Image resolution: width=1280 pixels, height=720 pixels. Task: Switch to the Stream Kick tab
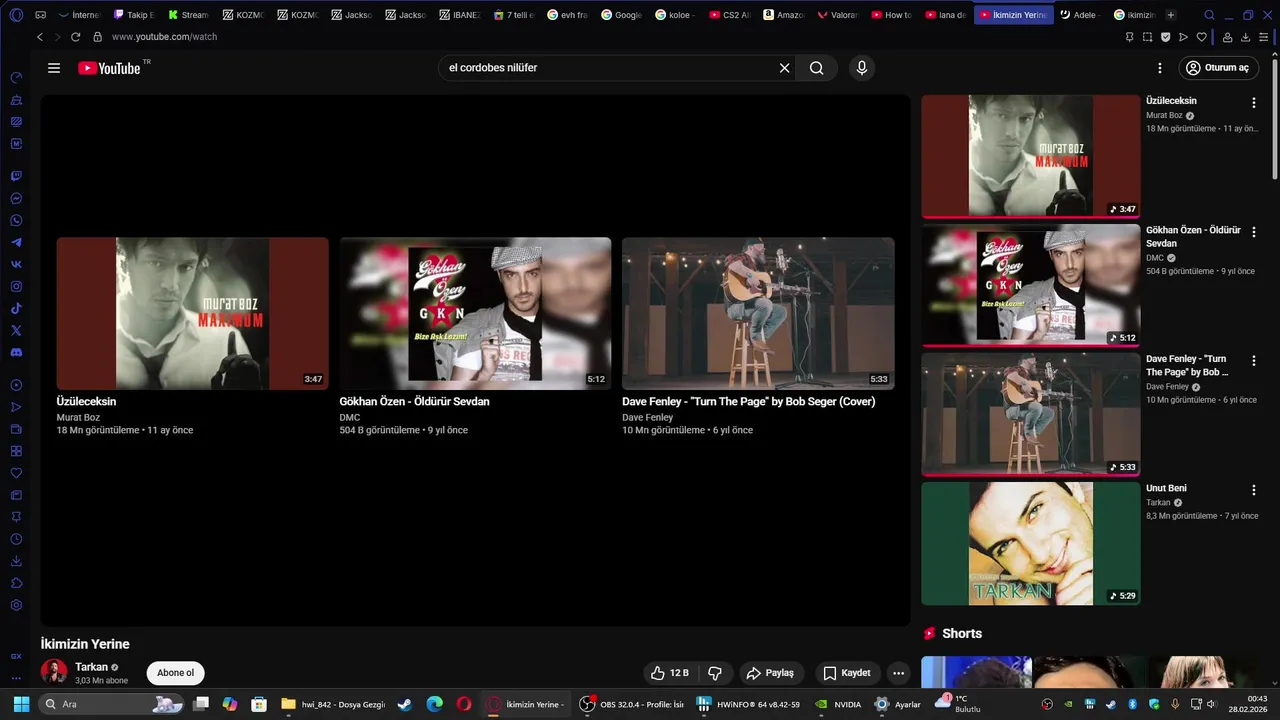(x=188, y=15)
